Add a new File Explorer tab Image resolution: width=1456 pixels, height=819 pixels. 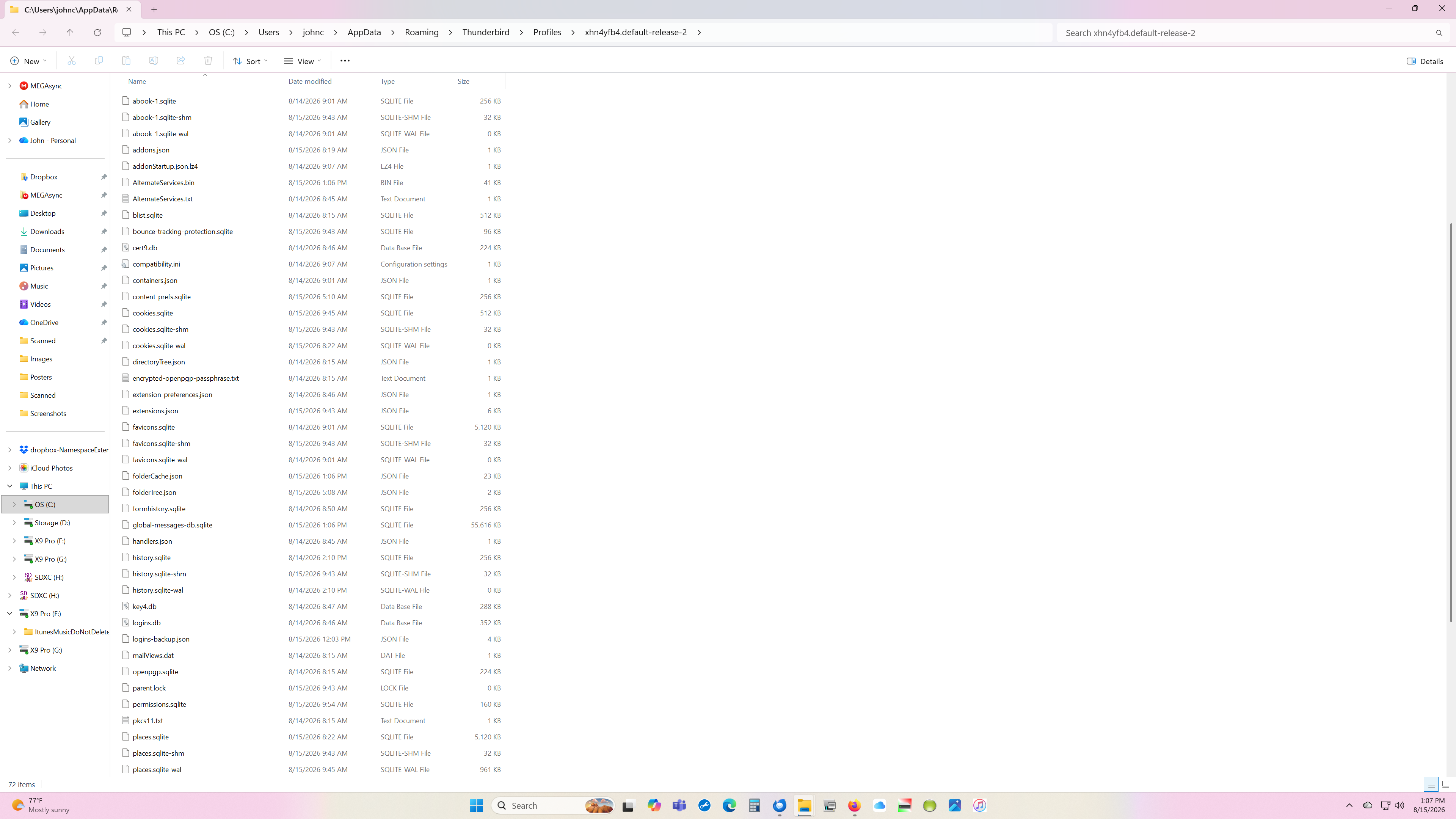click(154, 9)
